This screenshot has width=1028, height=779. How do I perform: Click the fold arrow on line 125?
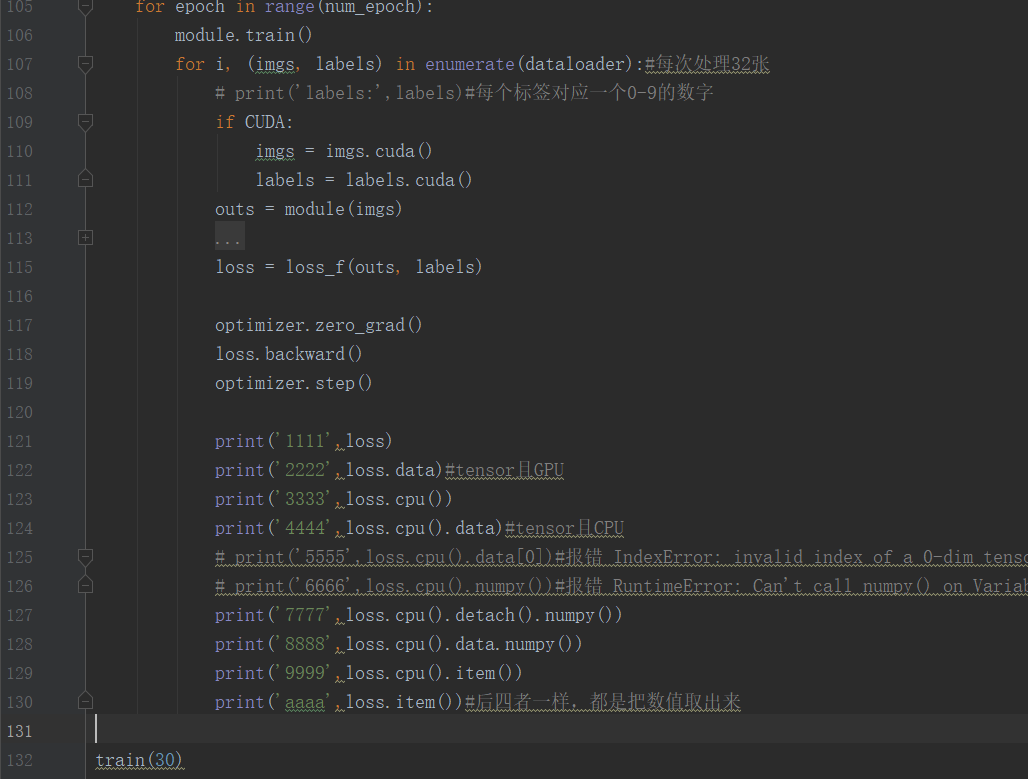tap(85, 557)
